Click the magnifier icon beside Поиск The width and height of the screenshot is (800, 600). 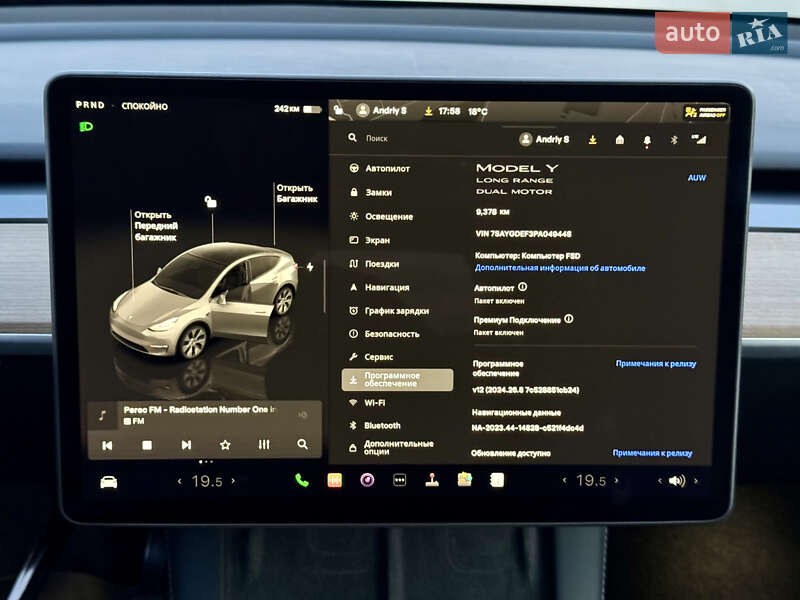(x=353, y=138)
